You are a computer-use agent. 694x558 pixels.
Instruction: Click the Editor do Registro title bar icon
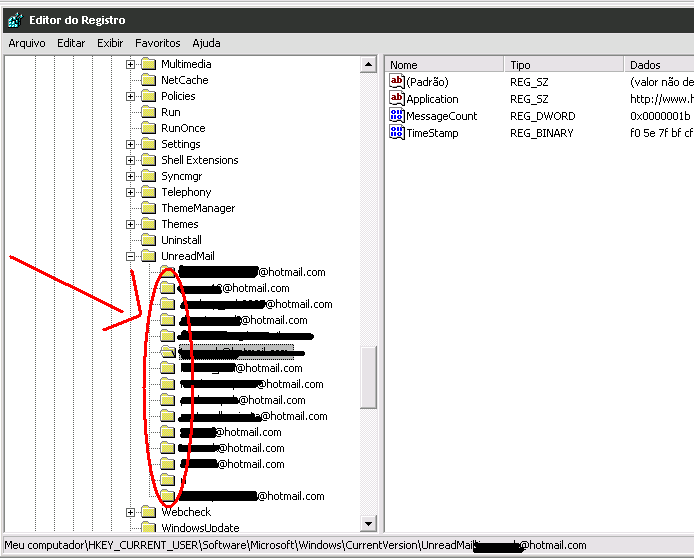click(12, 19)
